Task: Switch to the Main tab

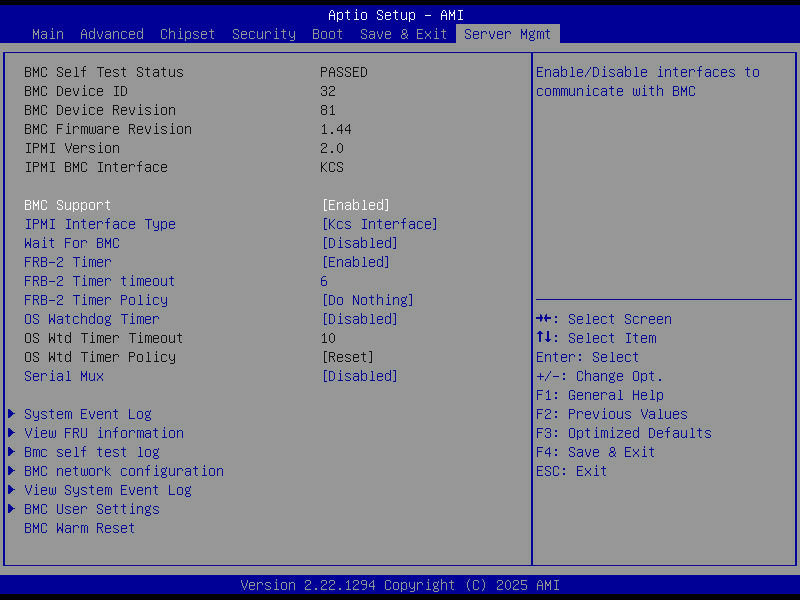Action: 47,33
